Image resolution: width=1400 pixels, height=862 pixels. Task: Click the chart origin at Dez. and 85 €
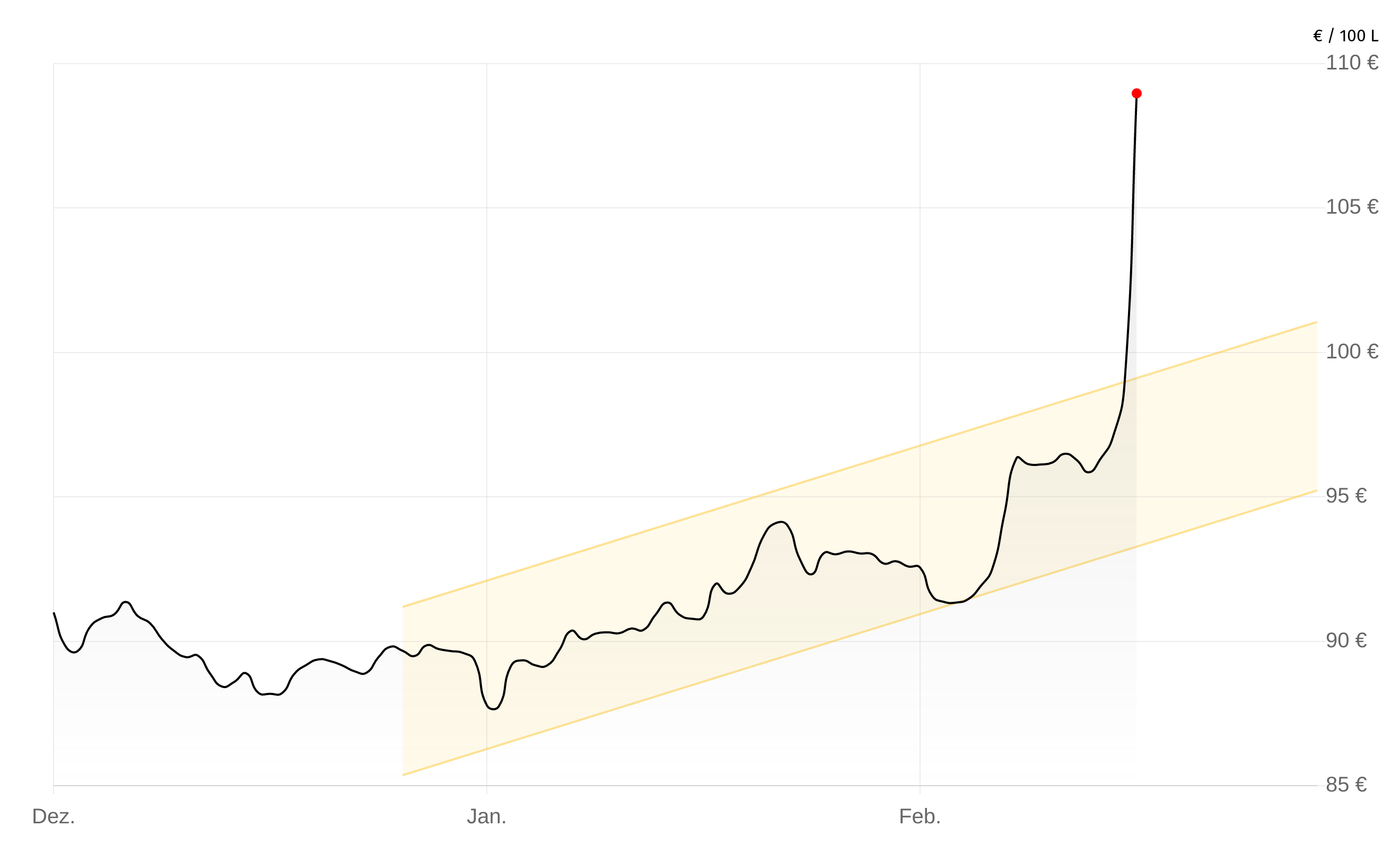pos(54,786)
